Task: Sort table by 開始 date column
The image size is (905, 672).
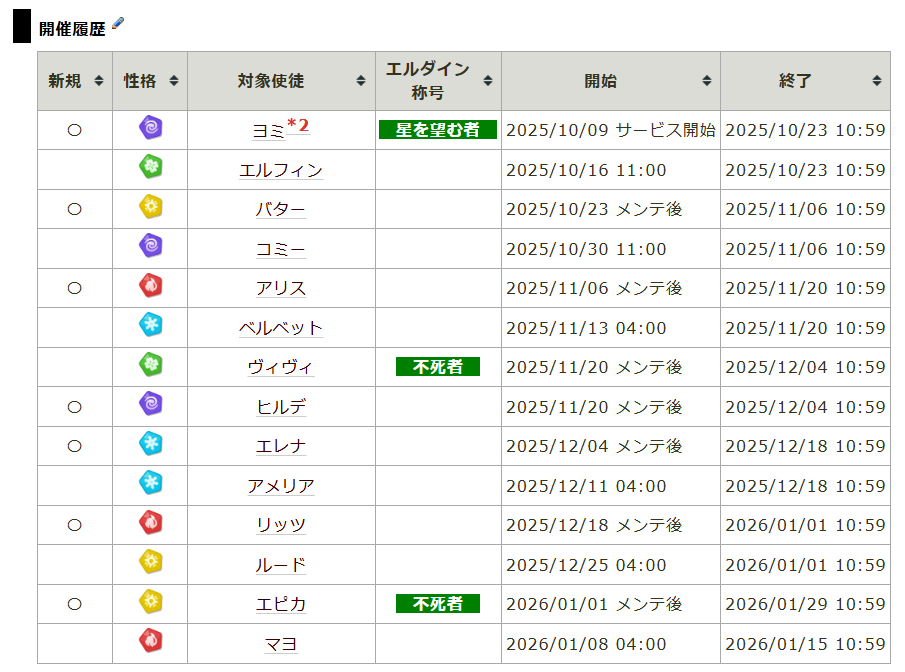Action: click(x=610, y=81)
